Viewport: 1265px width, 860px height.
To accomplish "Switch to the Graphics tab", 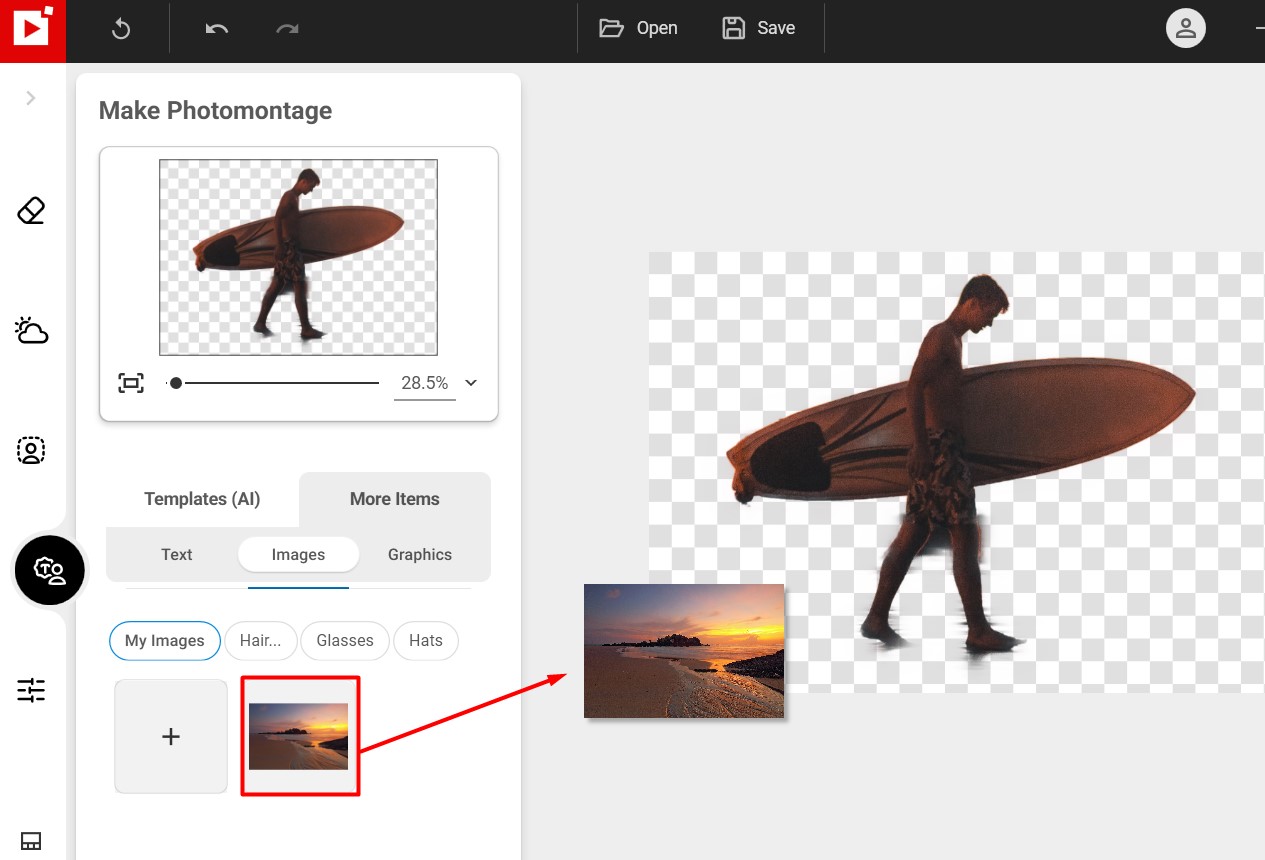I will point(419,554).
